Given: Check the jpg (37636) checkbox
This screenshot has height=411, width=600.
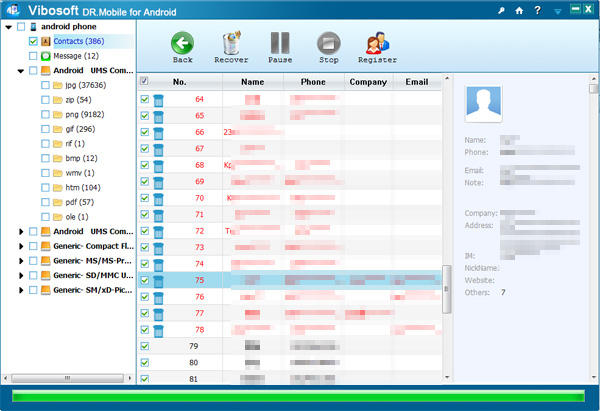Looking at the screenshot, I should 45,85.
